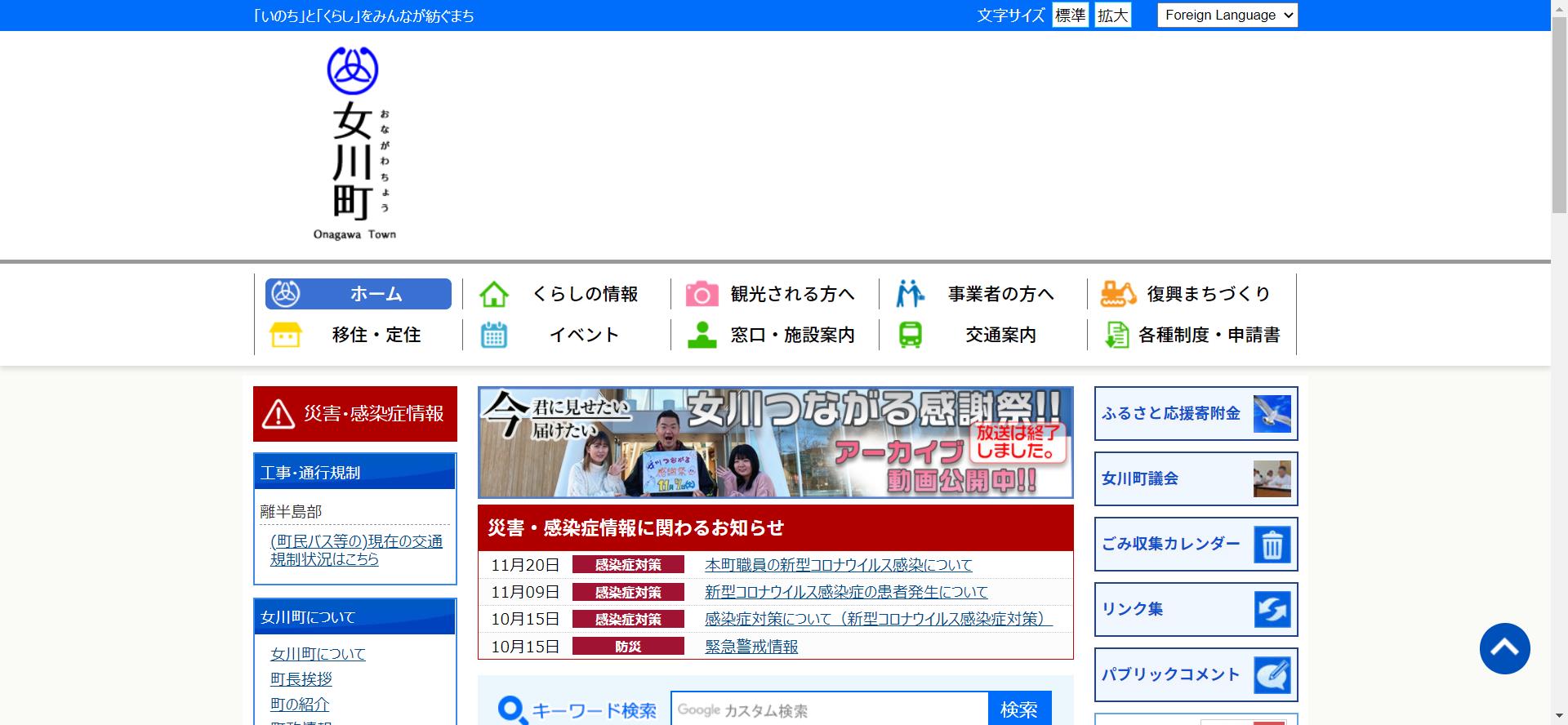Click the warning triangle icon in 災害・感染症情報
1568x725 pixels.
pyautogui.click(x=278, y=414)
